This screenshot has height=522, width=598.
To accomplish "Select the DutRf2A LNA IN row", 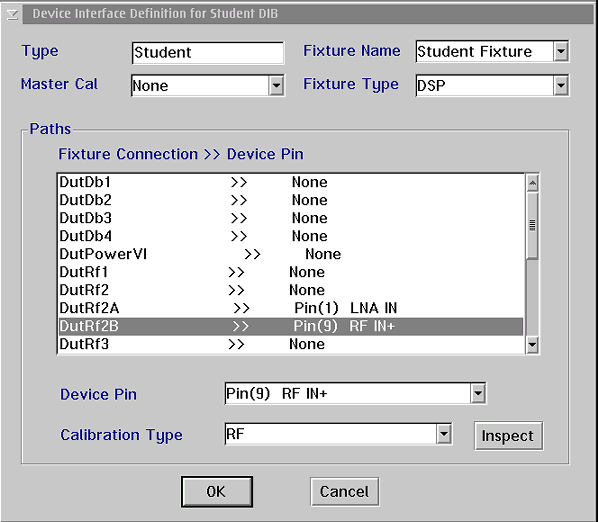I will (x=291, y=308).
